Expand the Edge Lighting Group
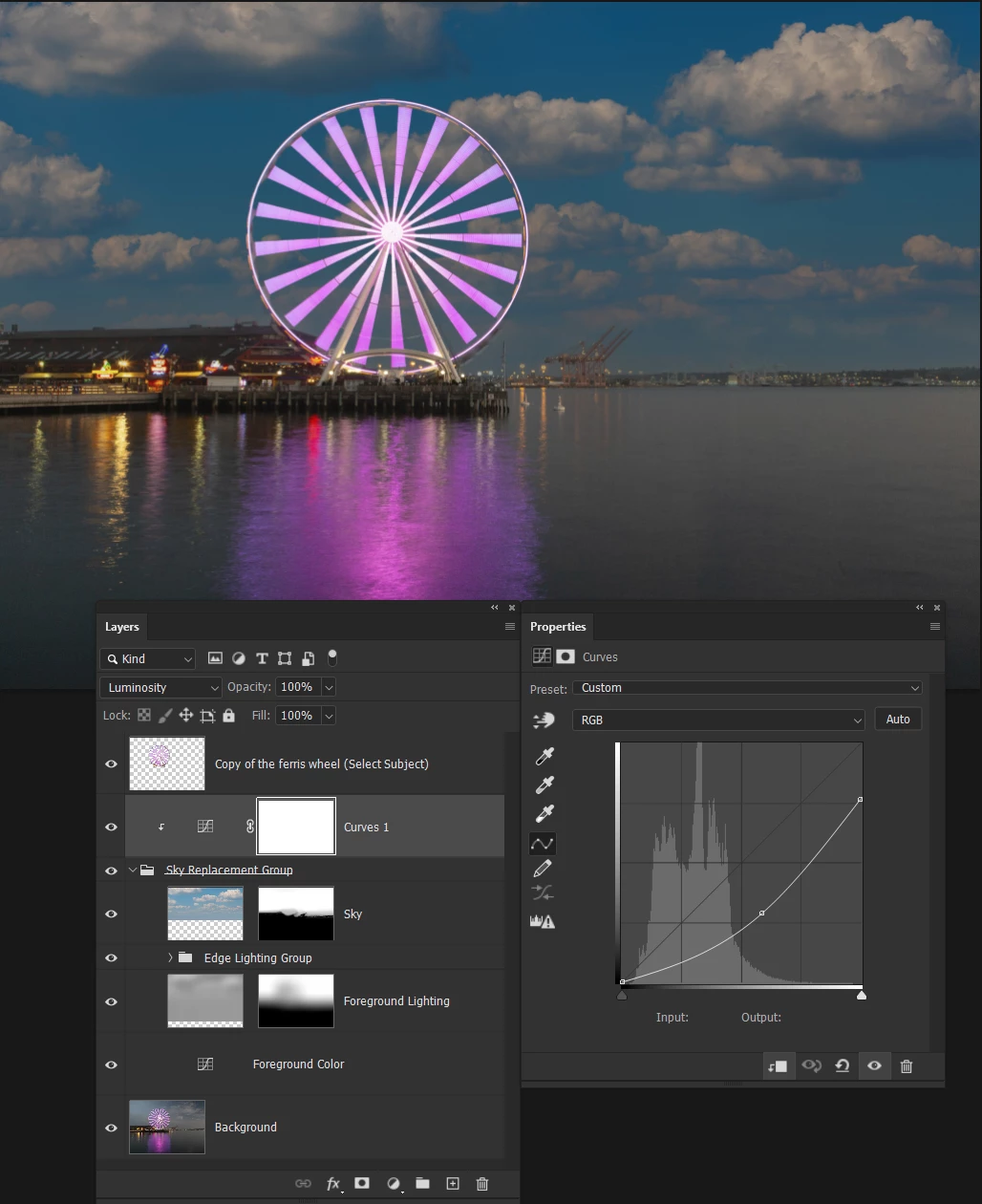Viewport: 982px width, 1204px height. click(170, 957)
